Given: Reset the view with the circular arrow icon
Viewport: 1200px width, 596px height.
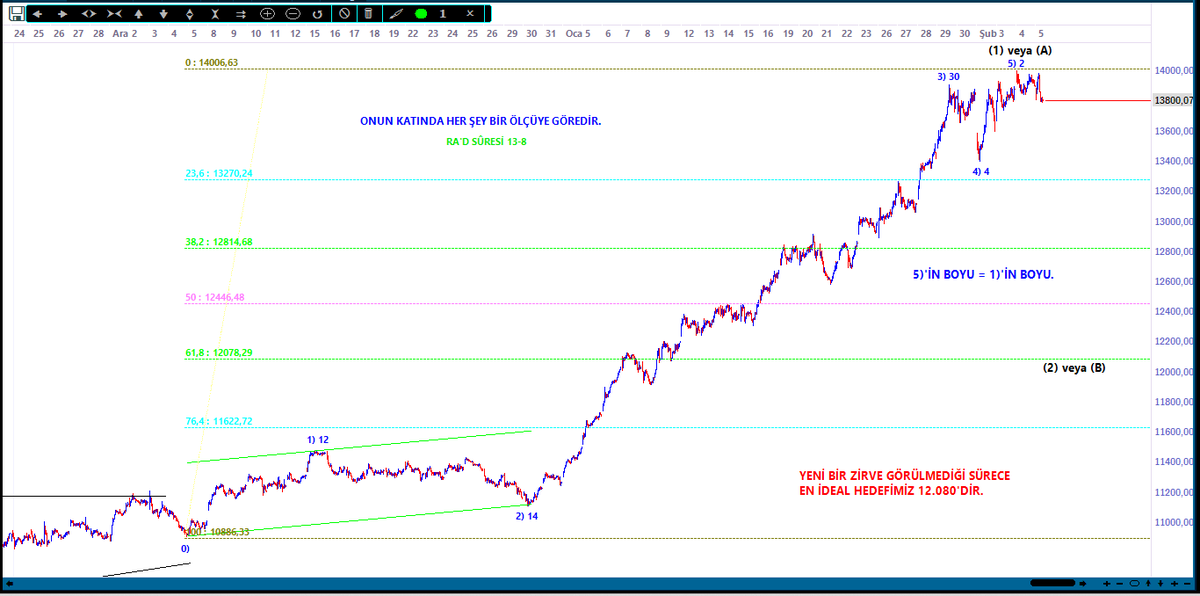Looking at the screenshot, I should coord(317,14).
